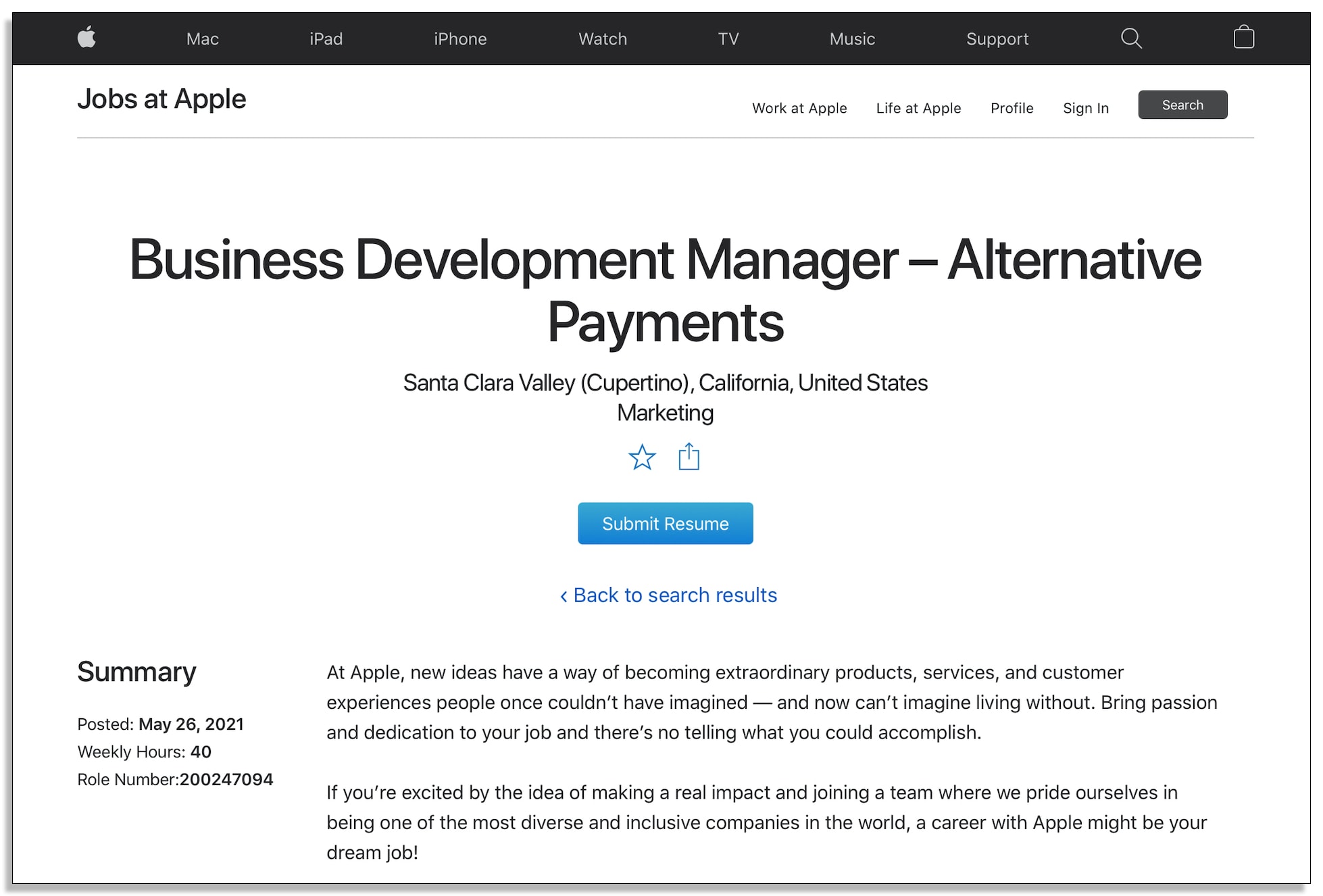Click Weekly Hours: 40 text
Viewport: 1323px width, 896px height.
pos(144,752)
